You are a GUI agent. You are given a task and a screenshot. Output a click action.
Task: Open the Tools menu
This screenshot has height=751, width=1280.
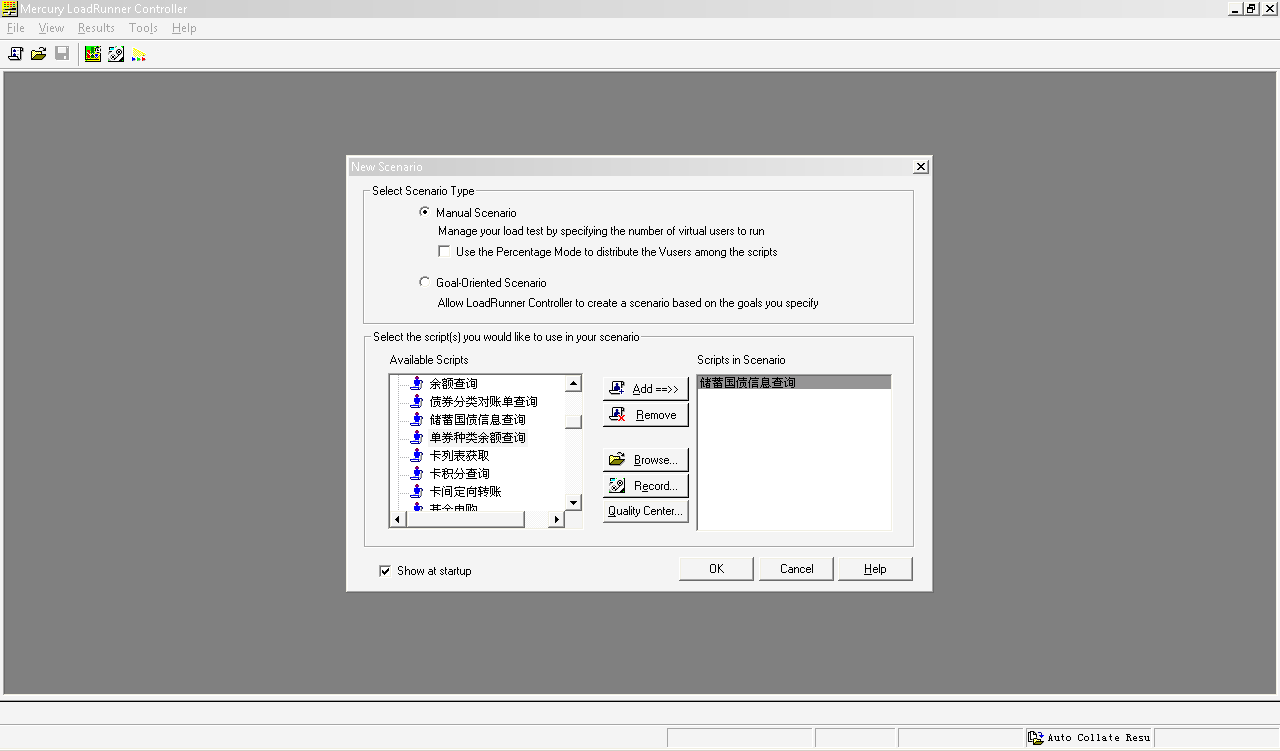pyautogui.click(x=143, y=28)
